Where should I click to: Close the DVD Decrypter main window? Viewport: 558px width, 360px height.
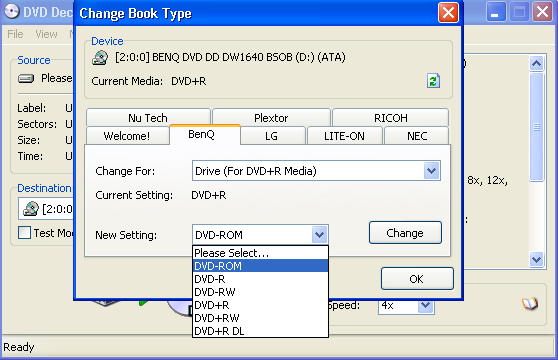pyautogui.click(x=542, y=12)
